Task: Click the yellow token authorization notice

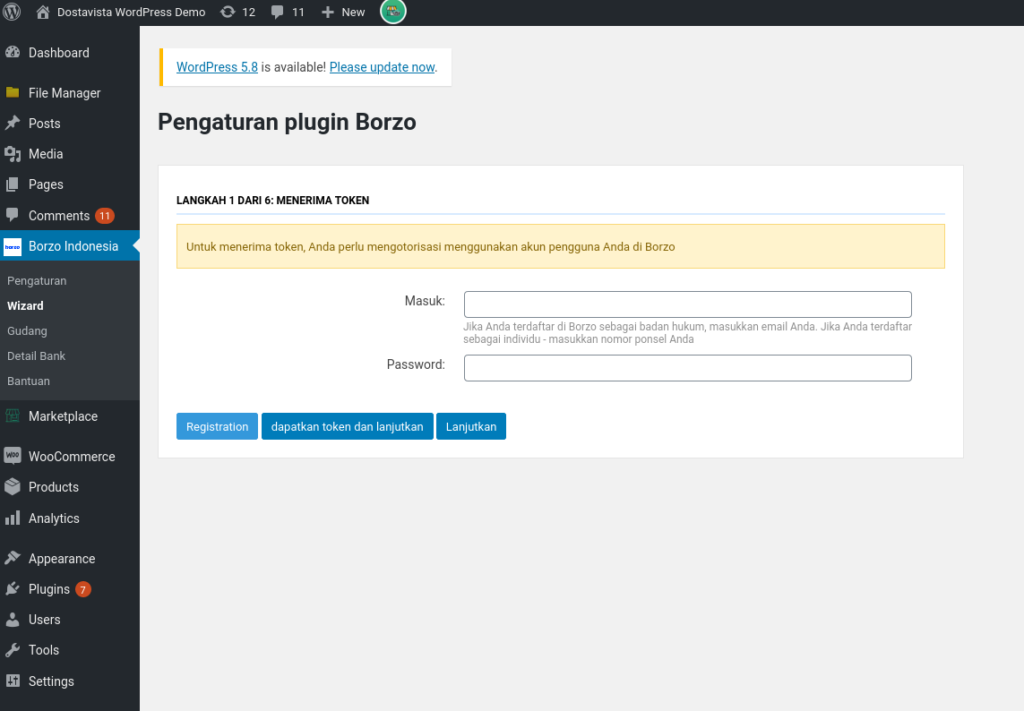Action: (x=560, y=246)
